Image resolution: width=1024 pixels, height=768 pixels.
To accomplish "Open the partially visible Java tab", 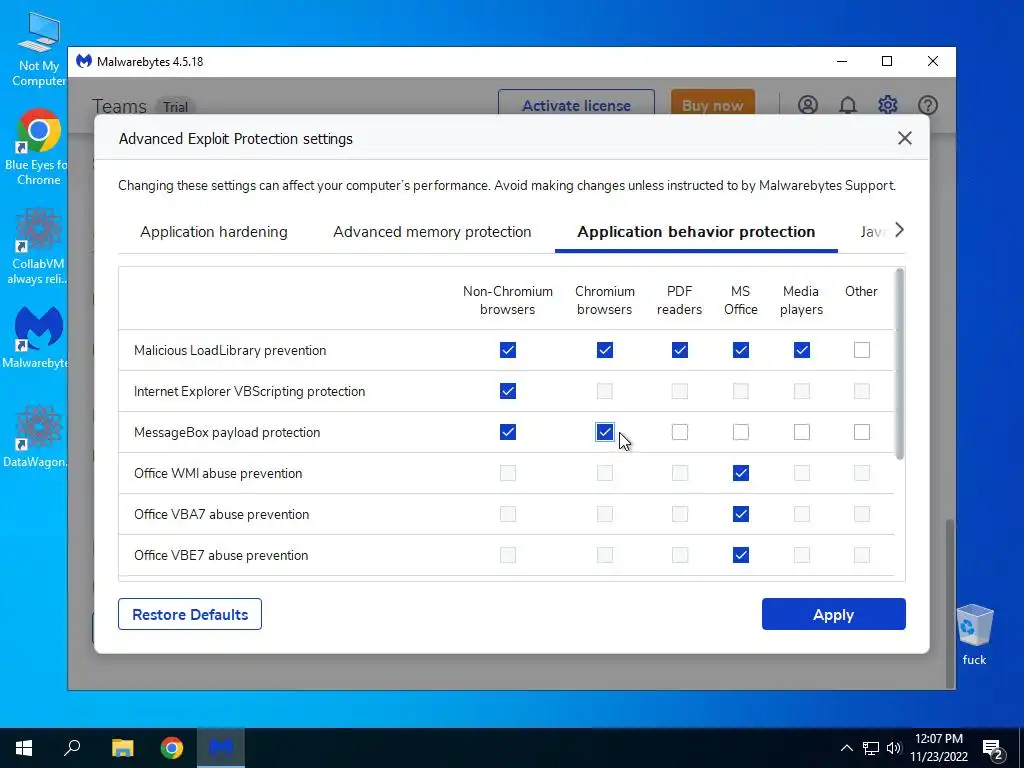I will point(872,232).
